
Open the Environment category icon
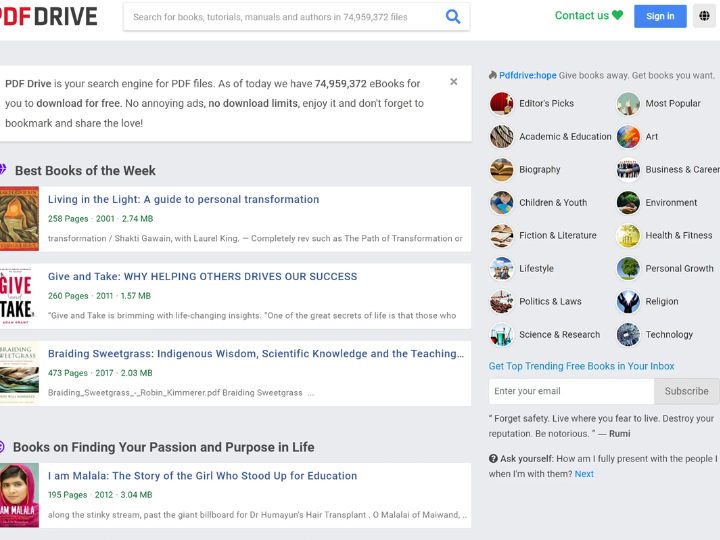(628, 202)
